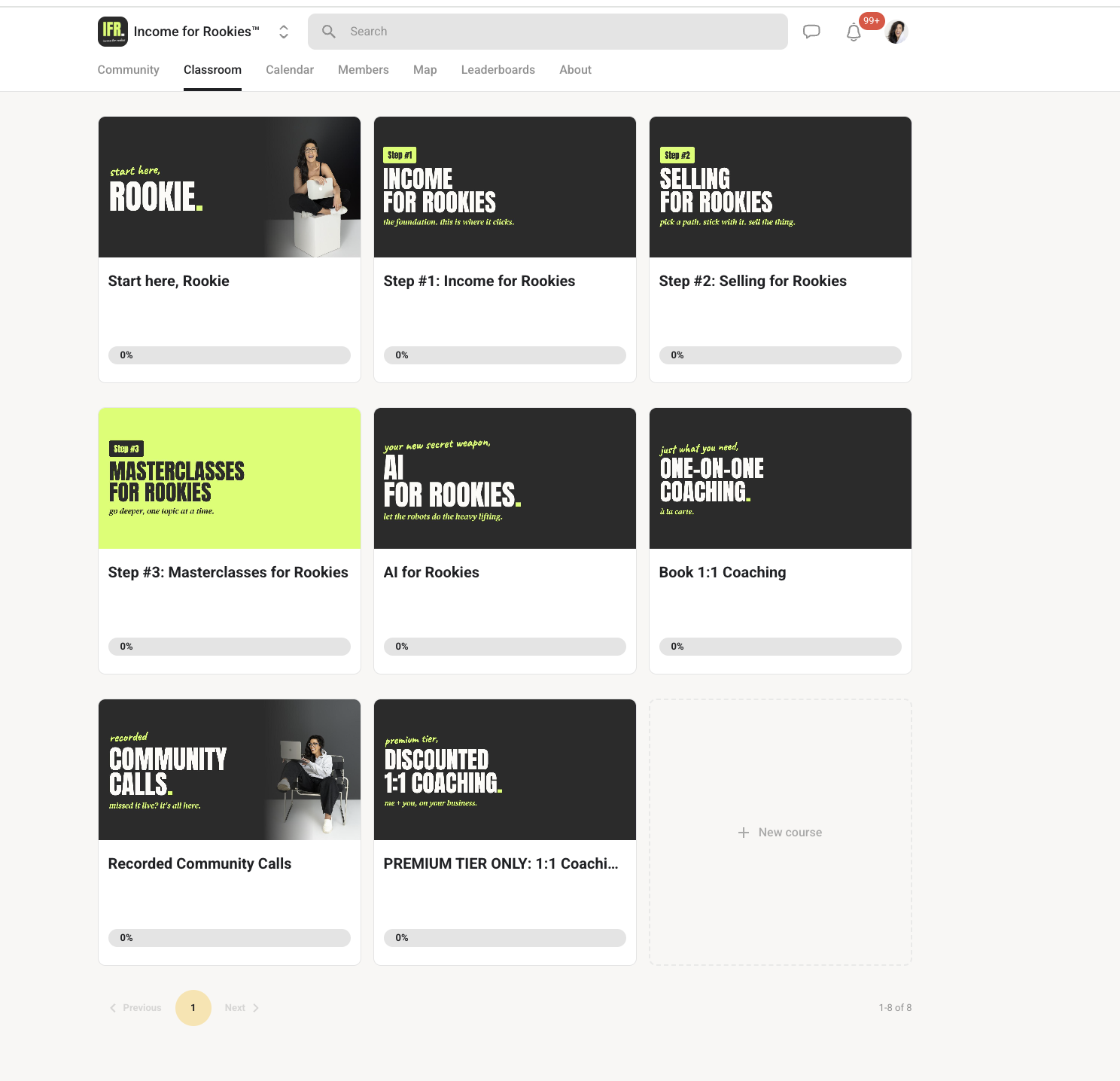
Task: Open the Map tab
Action: [425, 70]
